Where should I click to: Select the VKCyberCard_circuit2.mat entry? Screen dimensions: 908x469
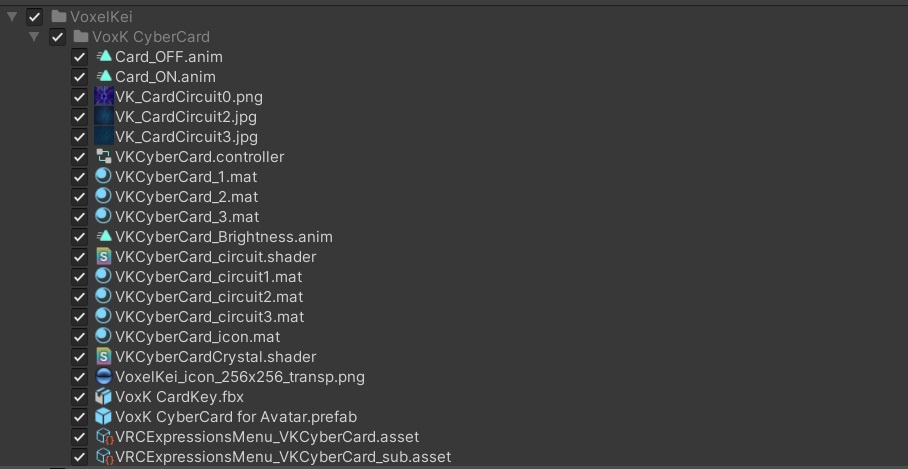pyautogui.click(x=208, y=297)
